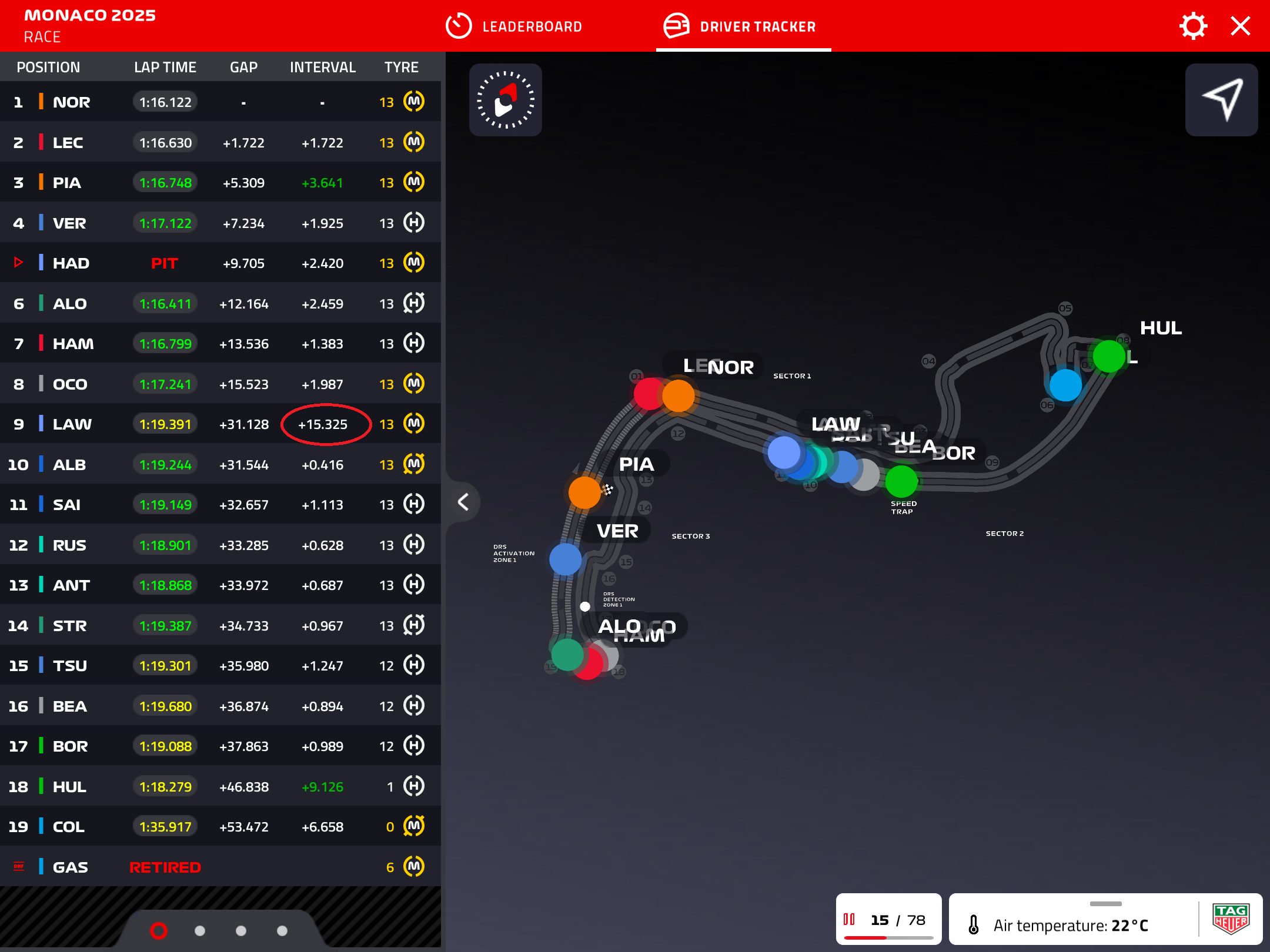Select the first page indicator dot

[159, 931]
